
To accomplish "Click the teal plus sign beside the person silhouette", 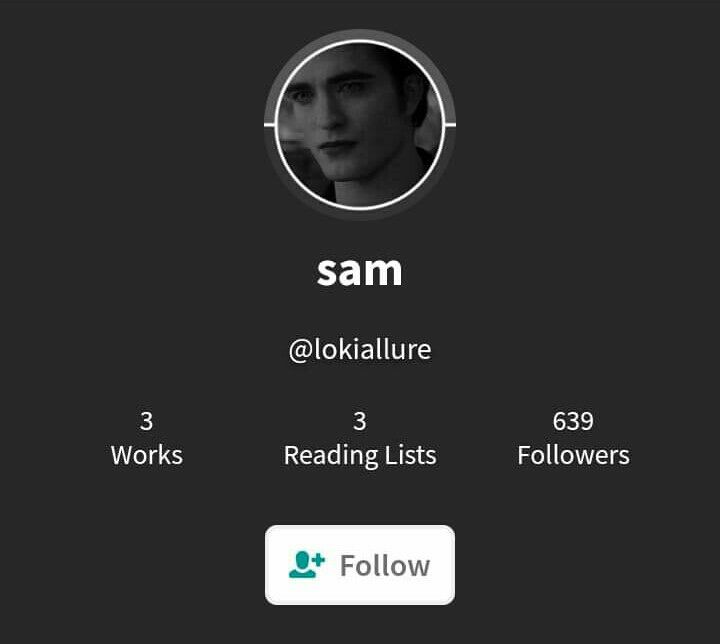I will click(319, 560).
